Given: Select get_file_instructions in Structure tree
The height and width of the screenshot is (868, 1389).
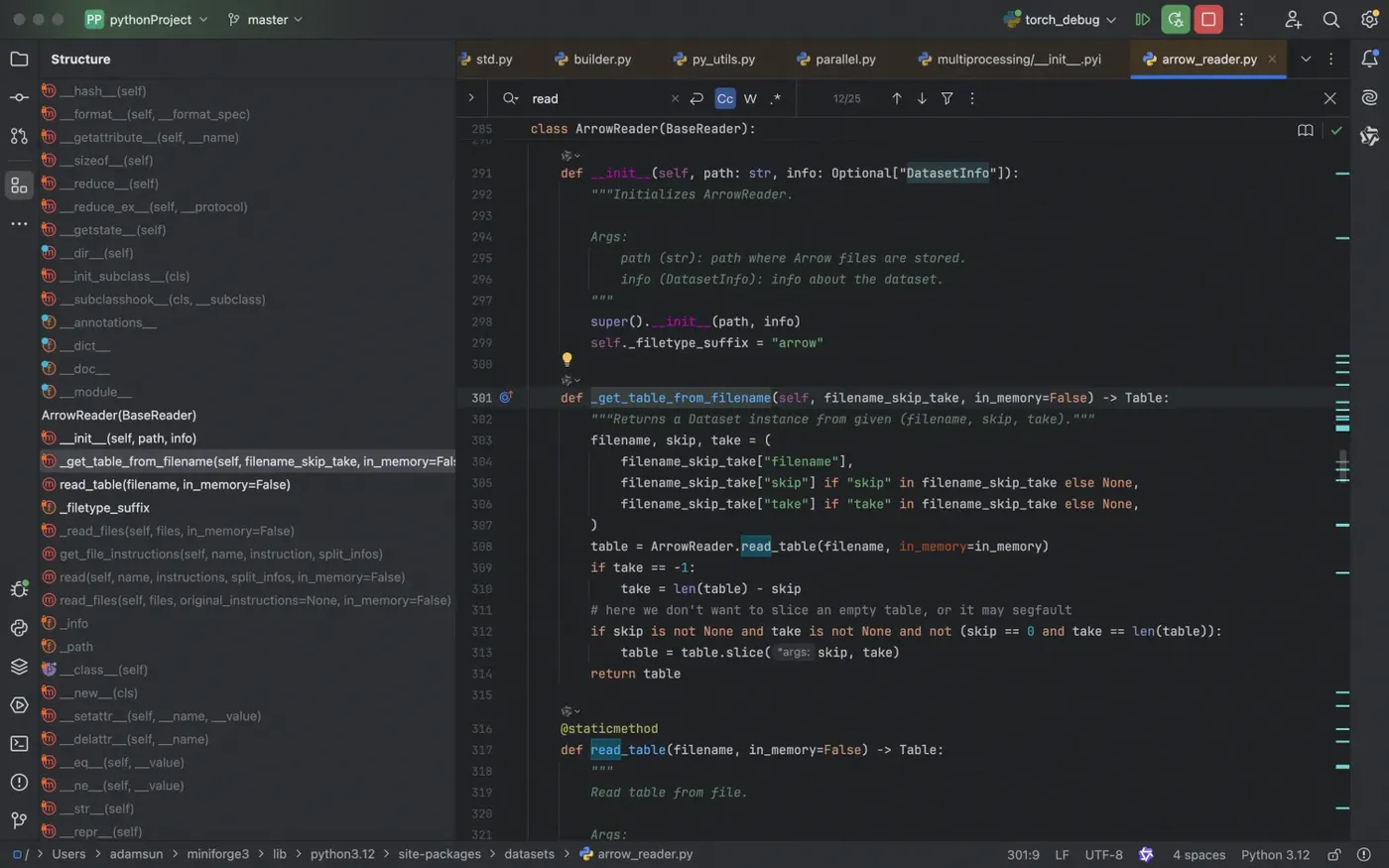Looking at the screenshot, I should (221, 554).
